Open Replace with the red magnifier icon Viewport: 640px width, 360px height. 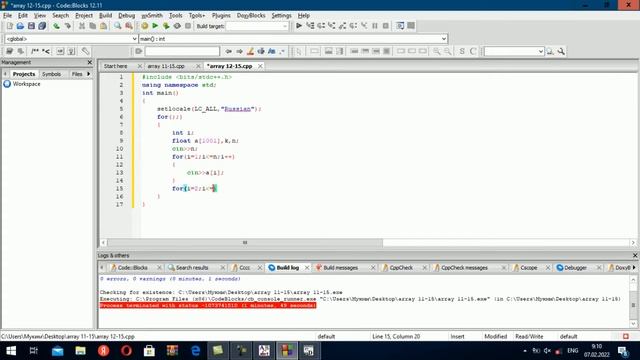[x=129, y=26]
